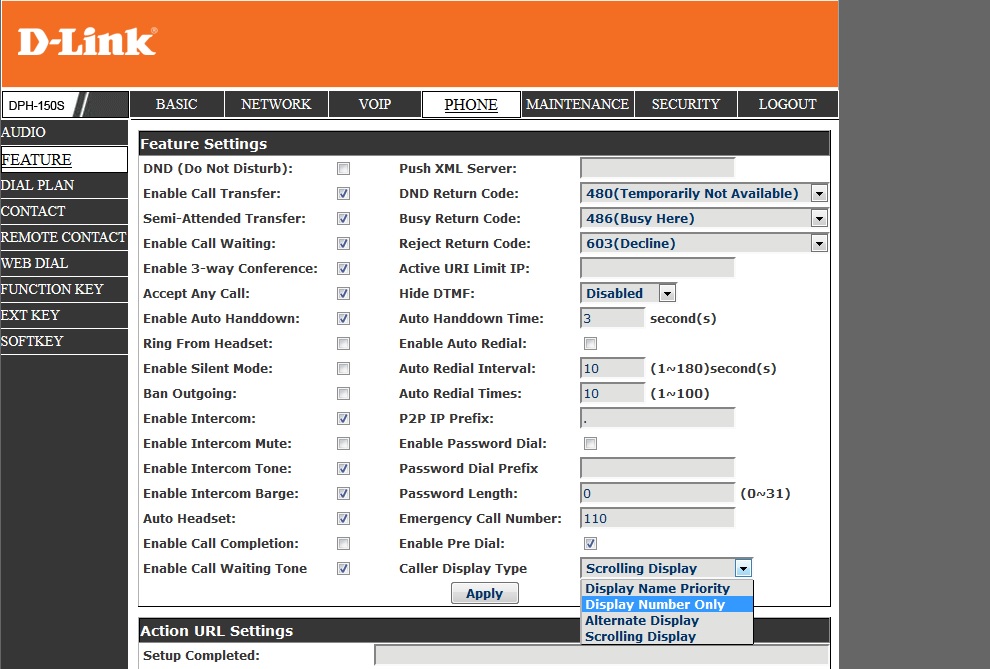The image size is (990, 669).
Task: Switch to the NETWORK tab
Action: pos(276,105)
